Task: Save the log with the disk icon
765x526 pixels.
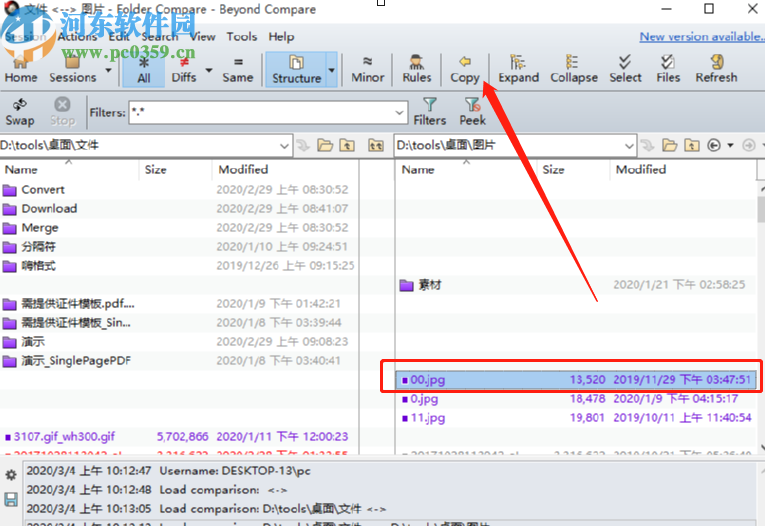Action: [11, 499]
